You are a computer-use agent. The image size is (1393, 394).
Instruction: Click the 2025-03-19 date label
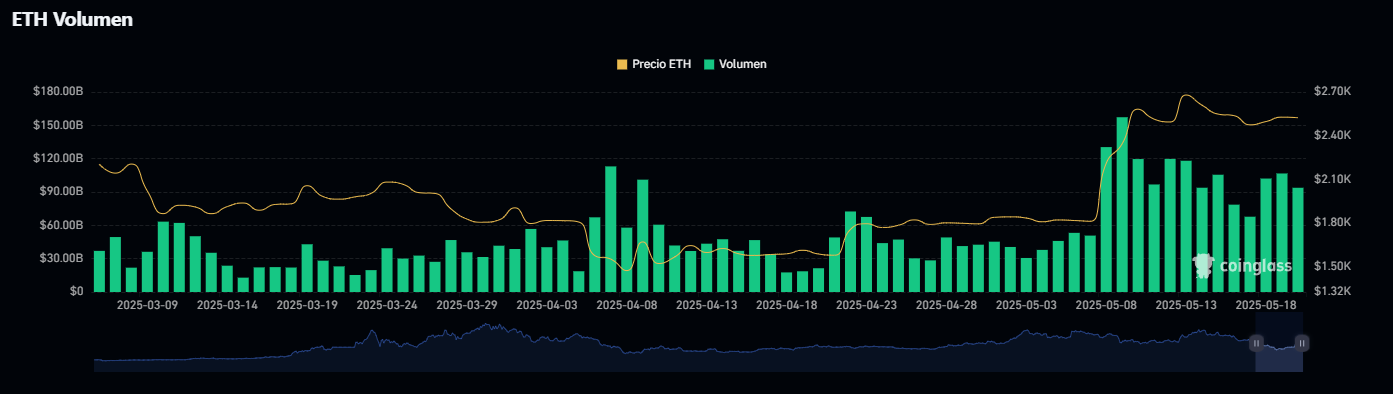click(307, 305)
